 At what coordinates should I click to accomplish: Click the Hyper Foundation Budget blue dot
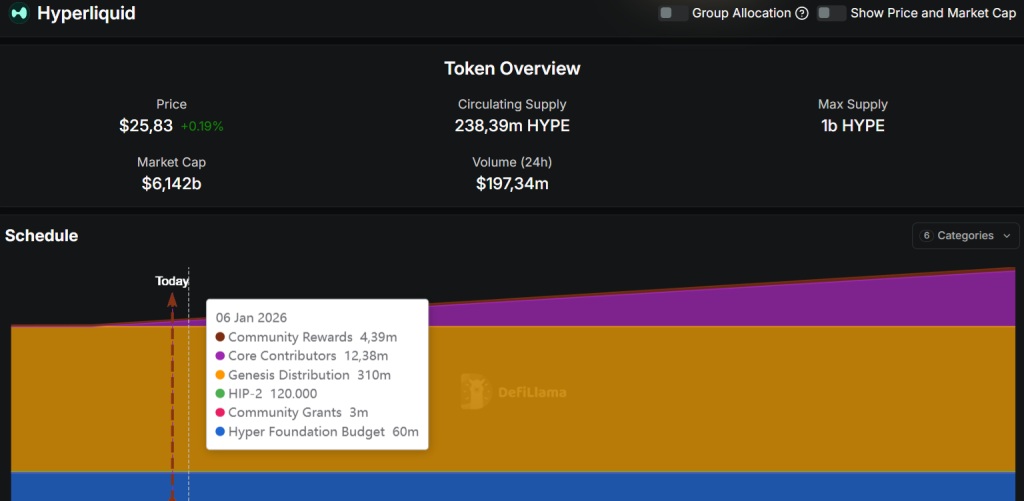(x=220, y=432)
